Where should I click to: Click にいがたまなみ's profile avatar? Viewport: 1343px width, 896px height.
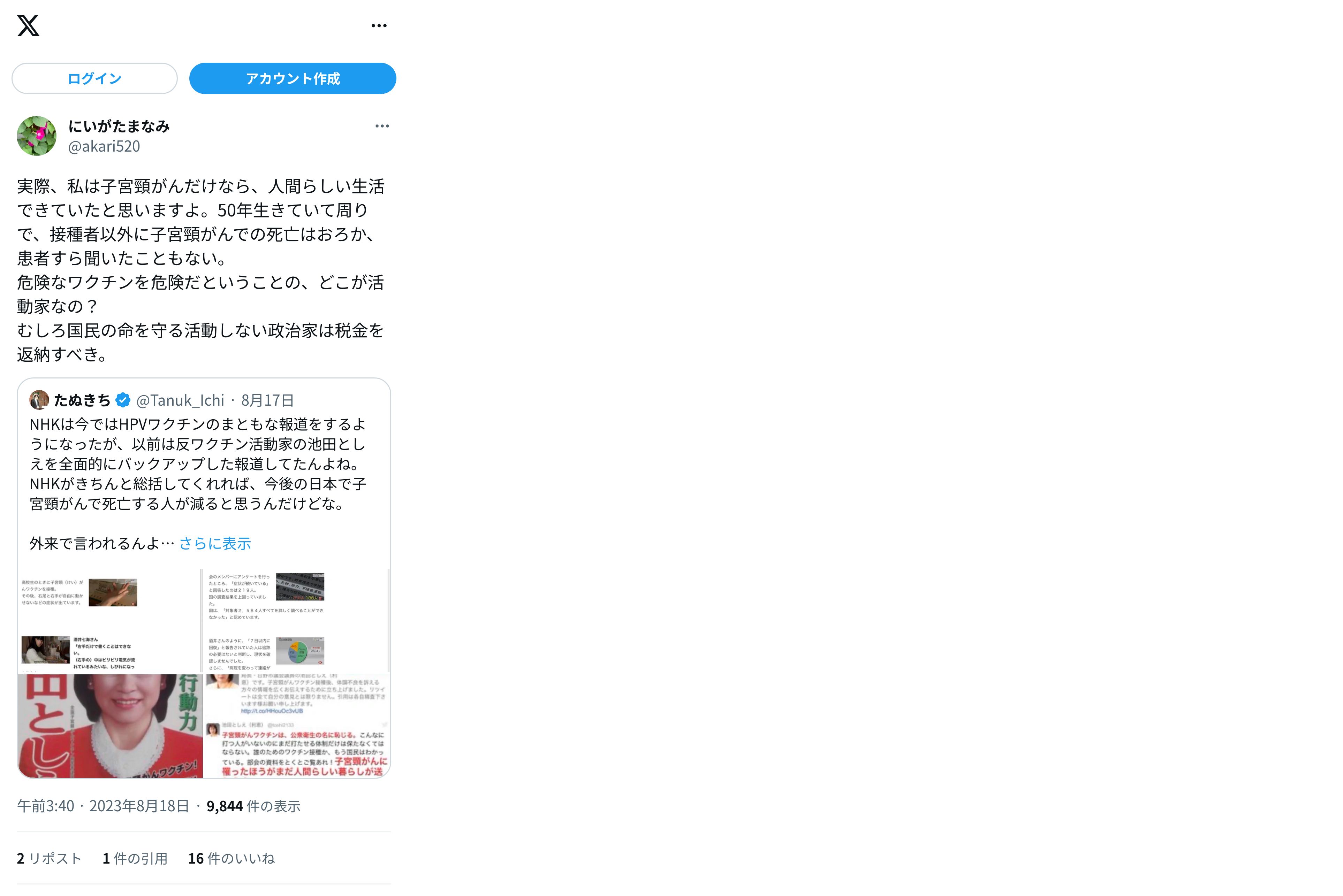pos(37,136)
